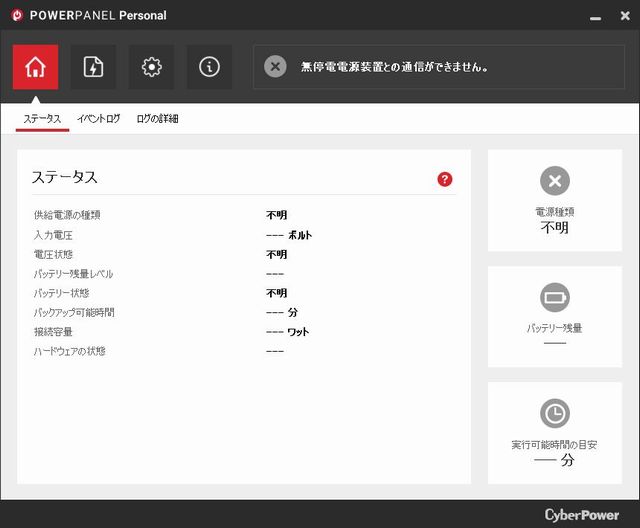Click the 電圧状態 label
Screen dimensions: 640x528
[53, 254]
